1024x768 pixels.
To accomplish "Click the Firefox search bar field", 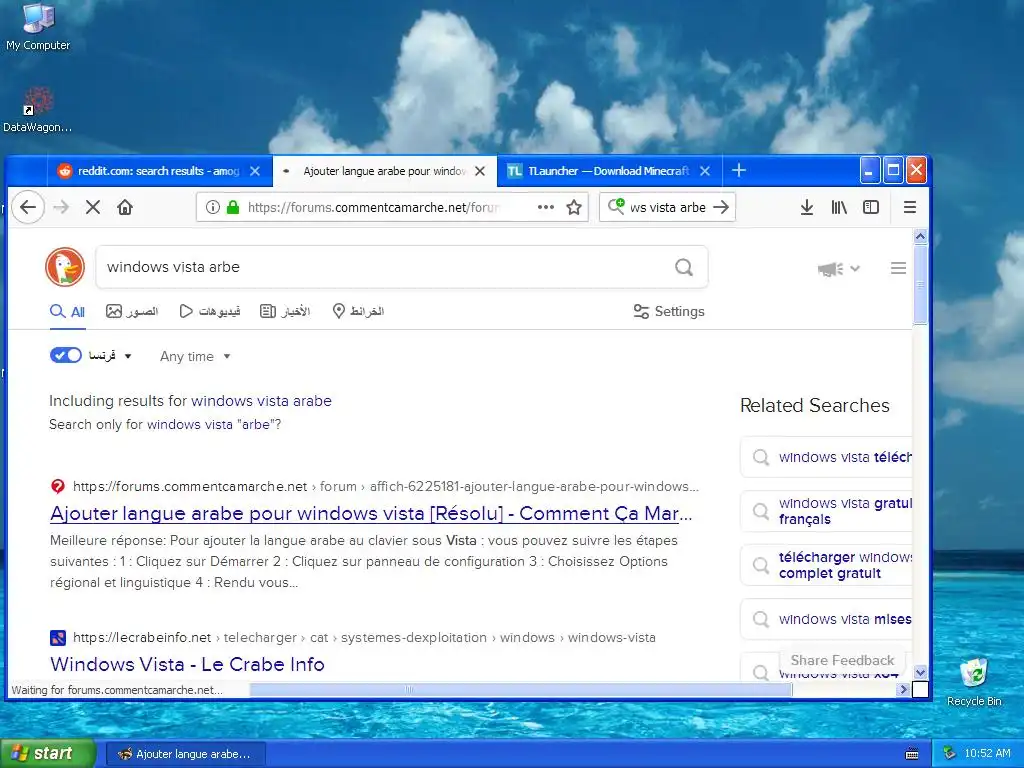I will coord(667,207).
